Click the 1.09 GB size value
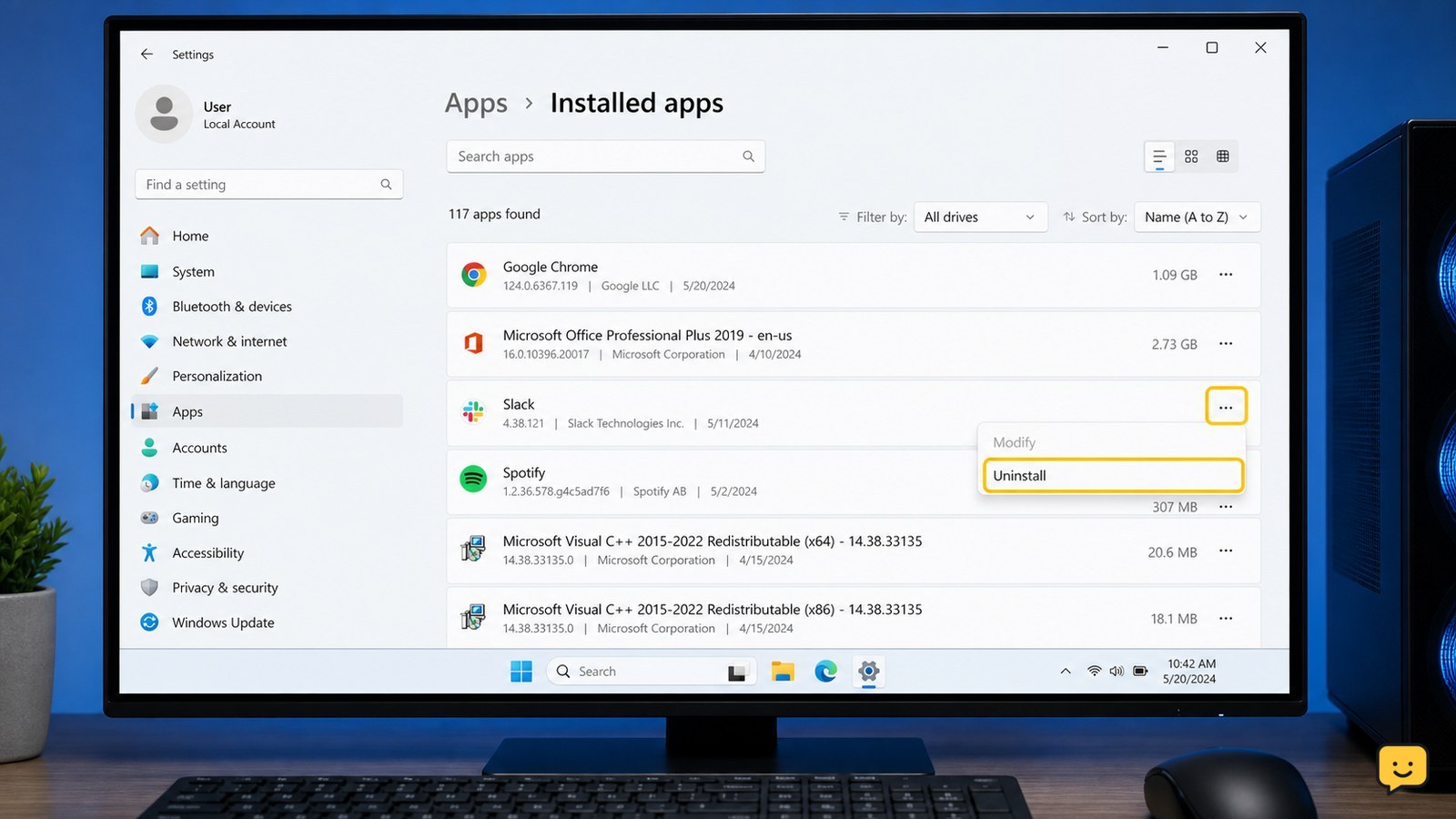Screen dimensions: 1456x819 point(1175,275)
